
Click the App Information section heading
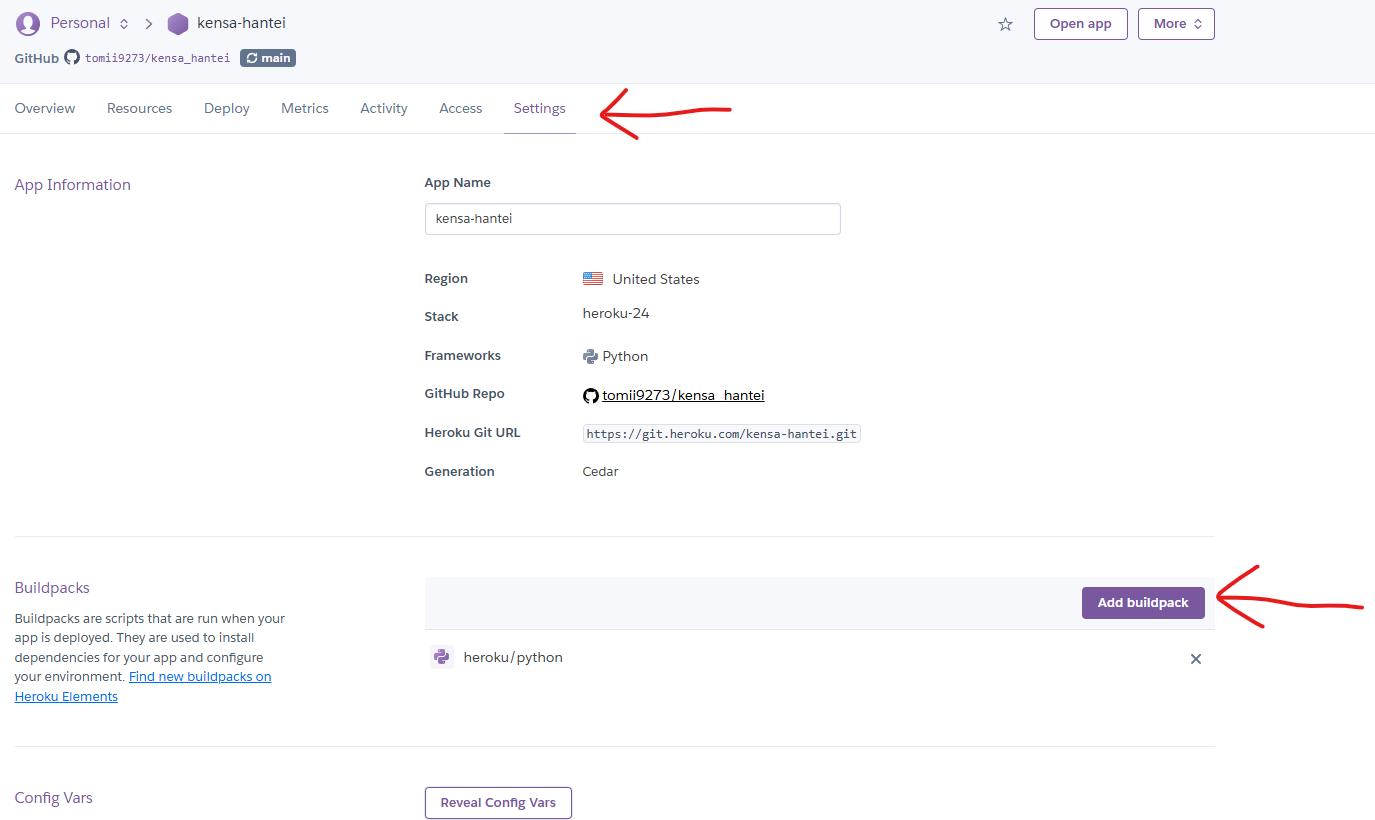73,185
